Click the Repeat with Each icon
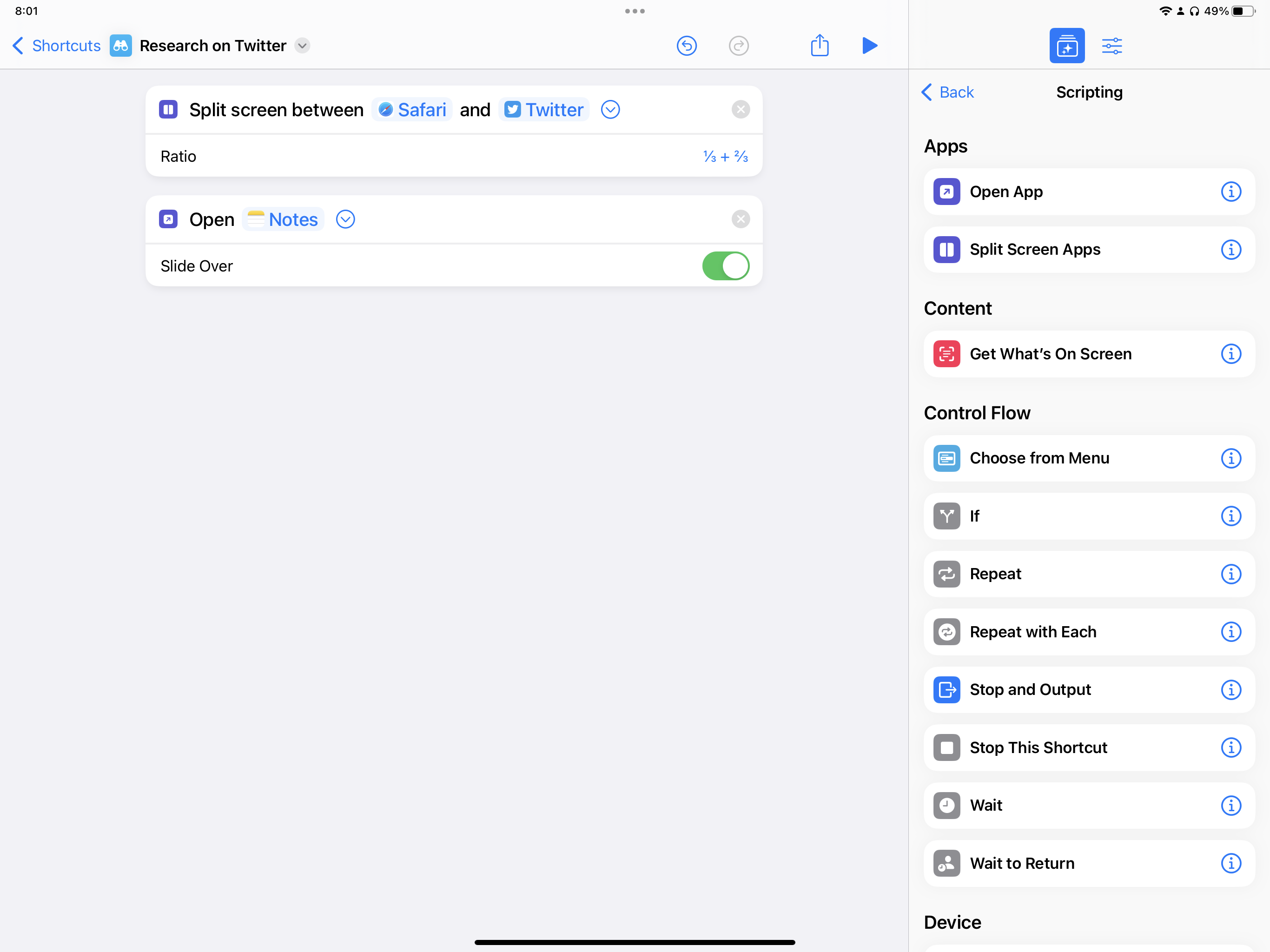 [946, 631]
